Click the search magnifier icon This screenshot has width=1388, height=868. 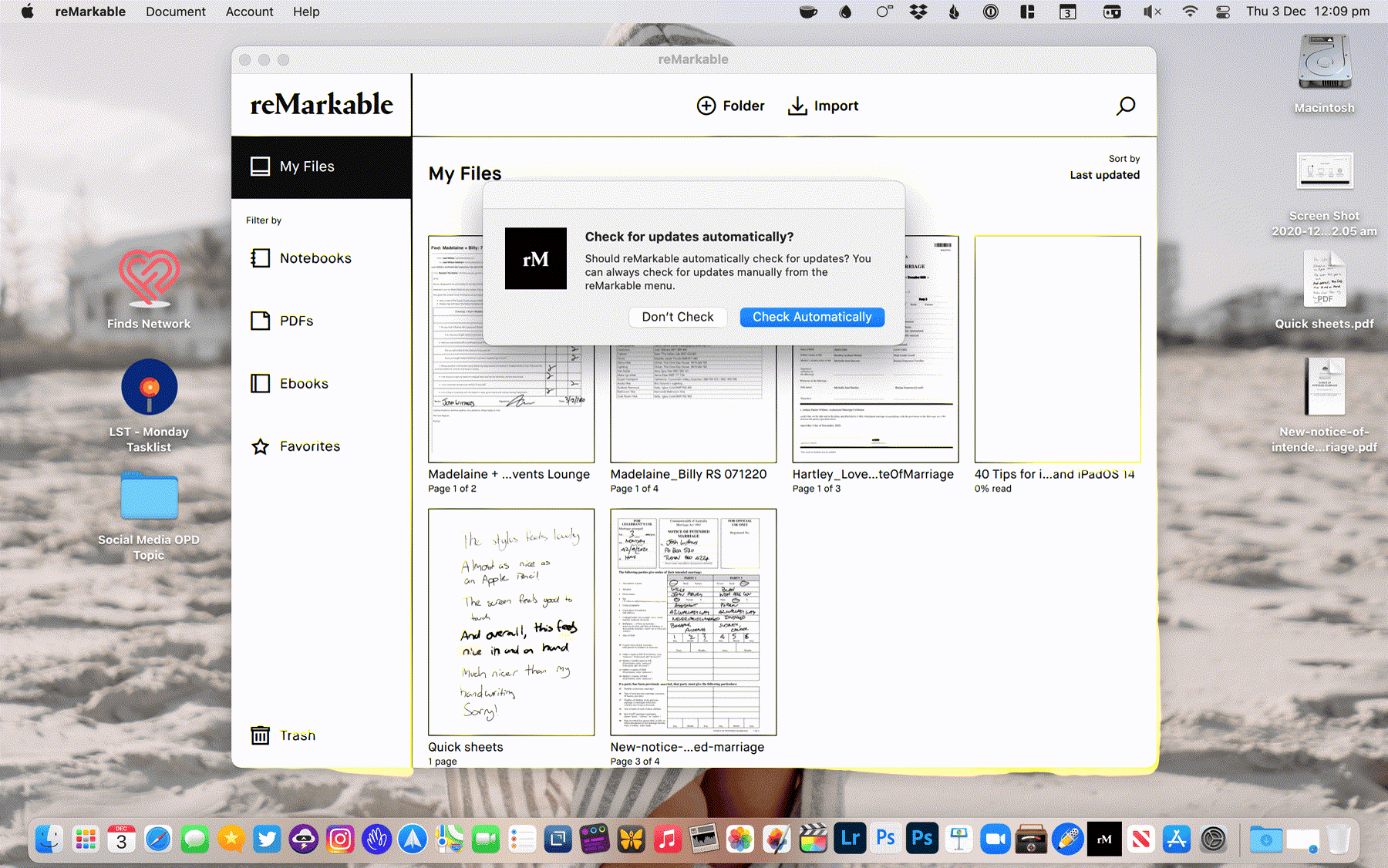point(1125,106)
